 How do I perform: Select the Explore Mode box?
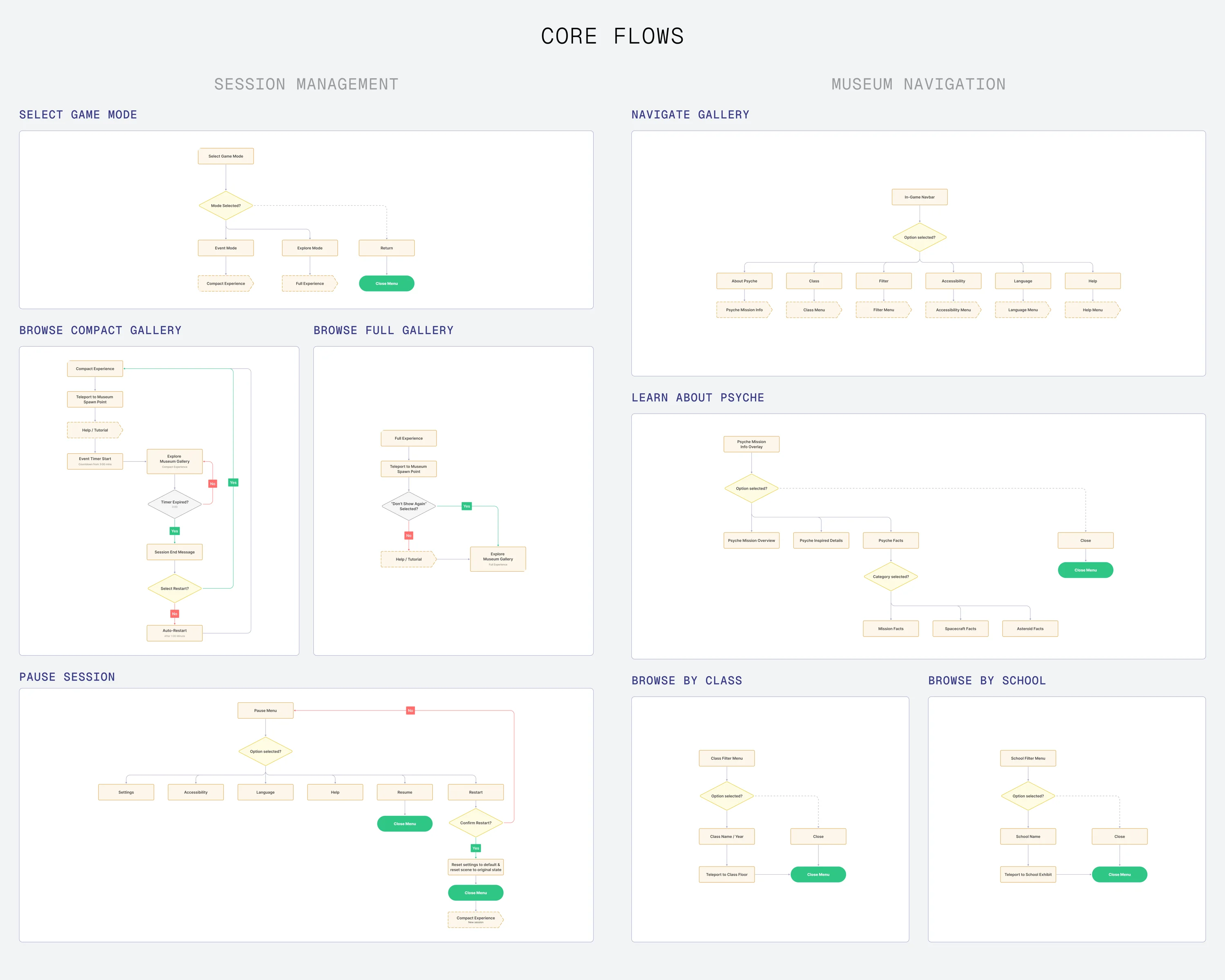[x=310, y=248]
